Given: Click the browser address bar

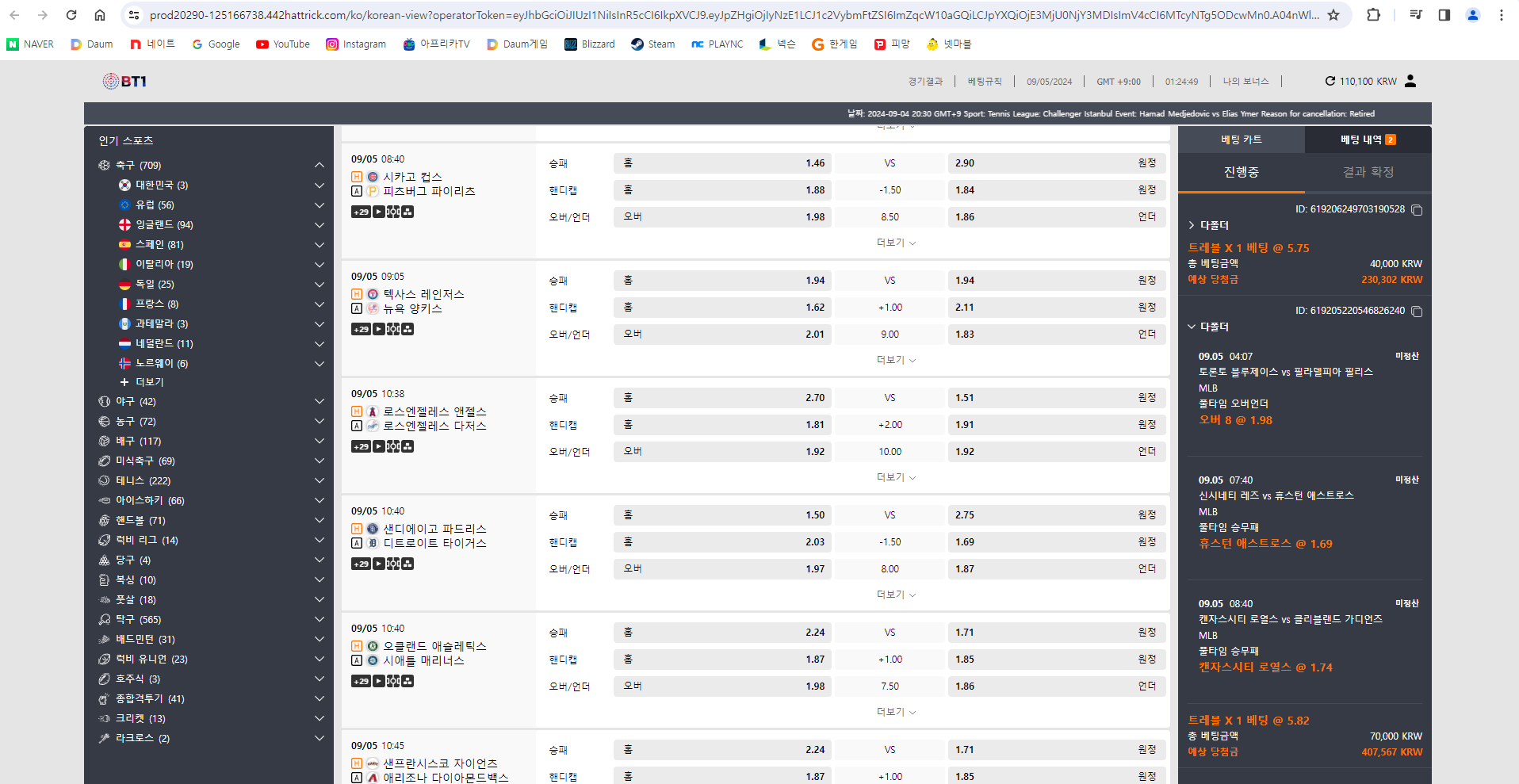Looking at the screenshot, I should click(733, 15).
